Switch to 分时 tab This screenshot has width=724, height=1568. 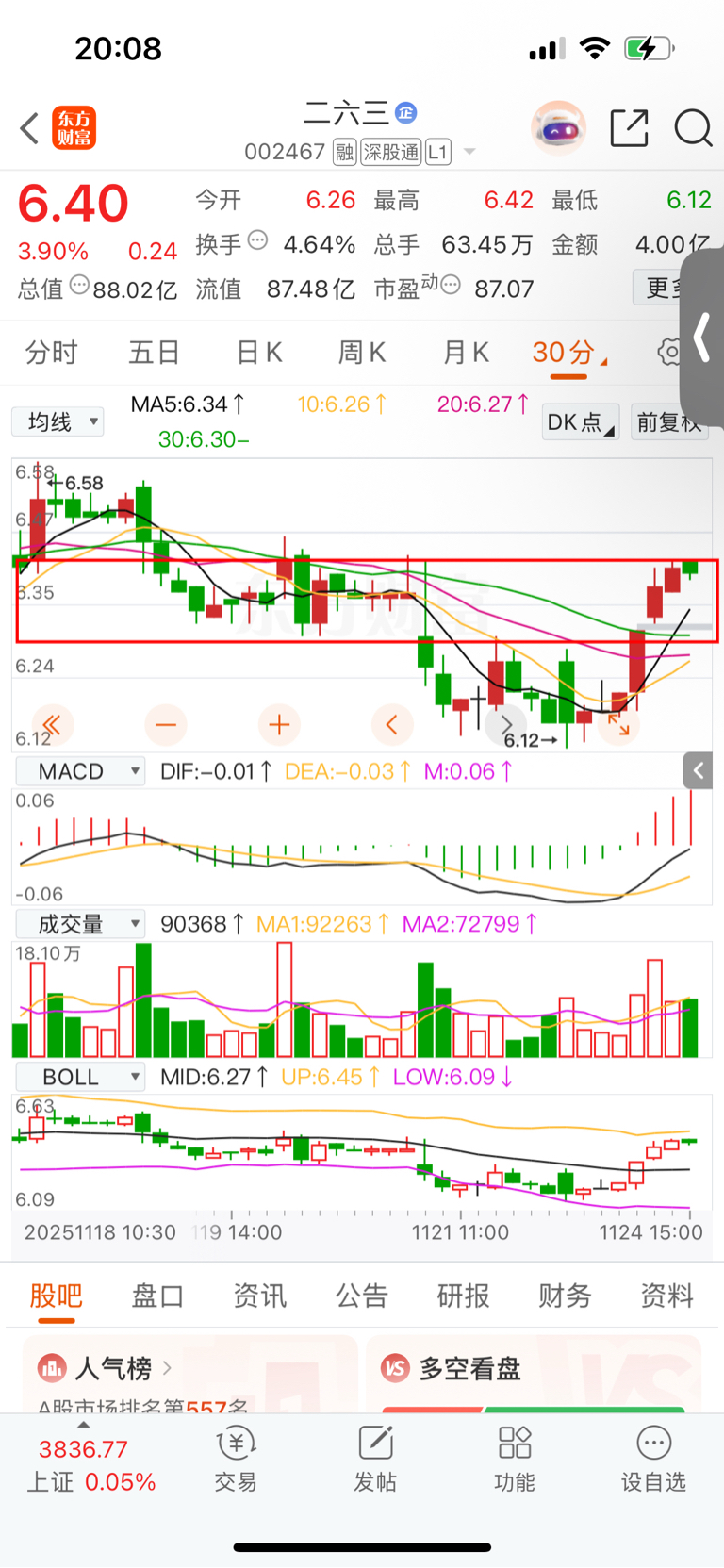pyautogui.click(x=51, y=353)
